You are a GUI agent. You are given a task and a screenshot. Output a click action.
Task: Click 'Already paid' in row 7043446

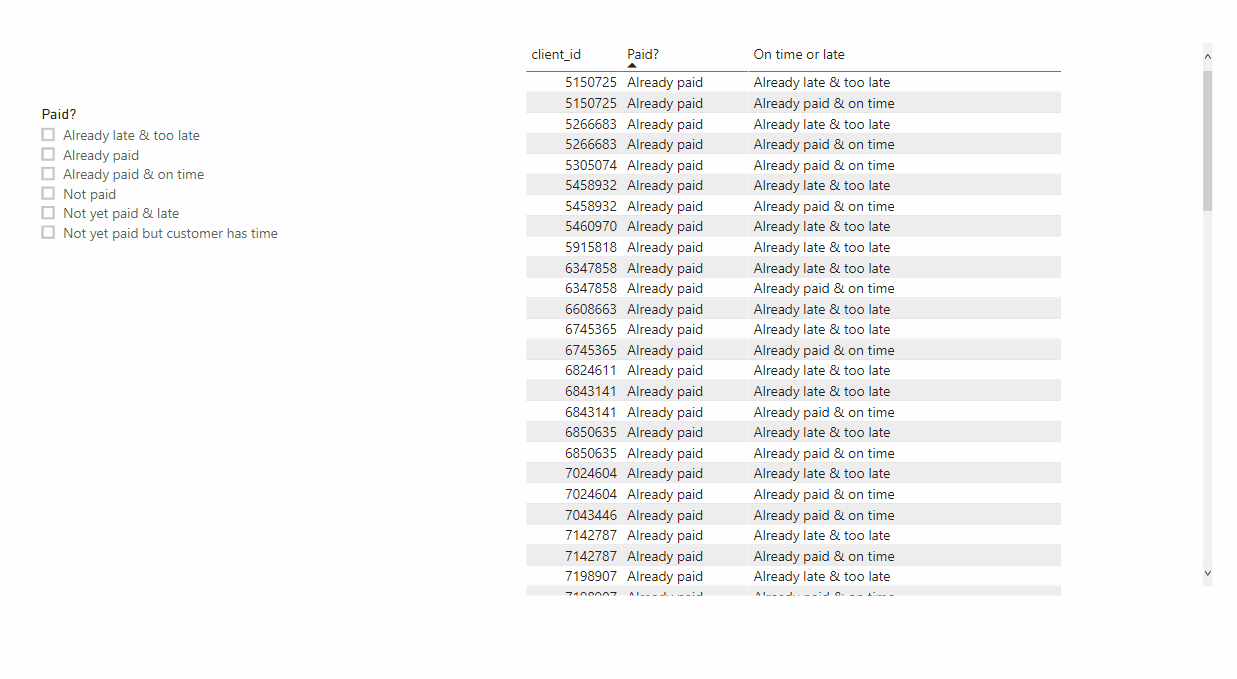click(665, 515)
